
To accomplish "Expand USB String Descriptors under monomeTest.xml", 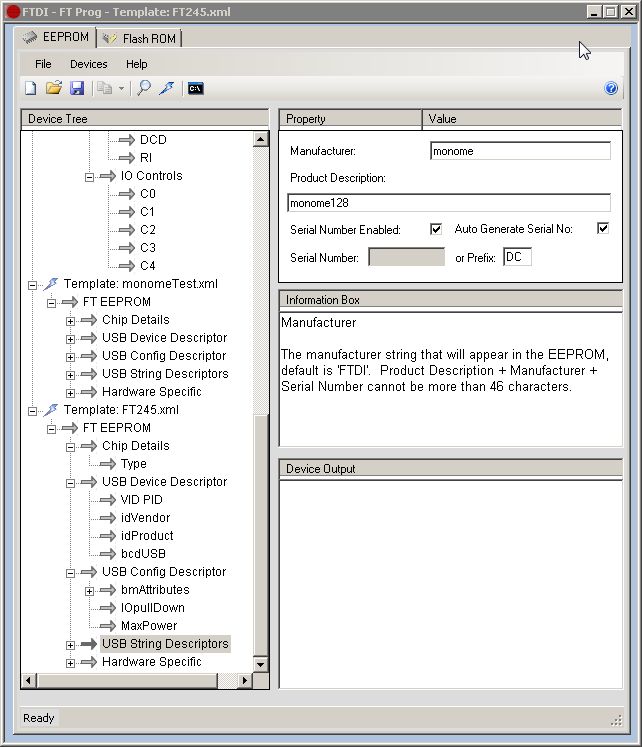I will tap(70, 375).
